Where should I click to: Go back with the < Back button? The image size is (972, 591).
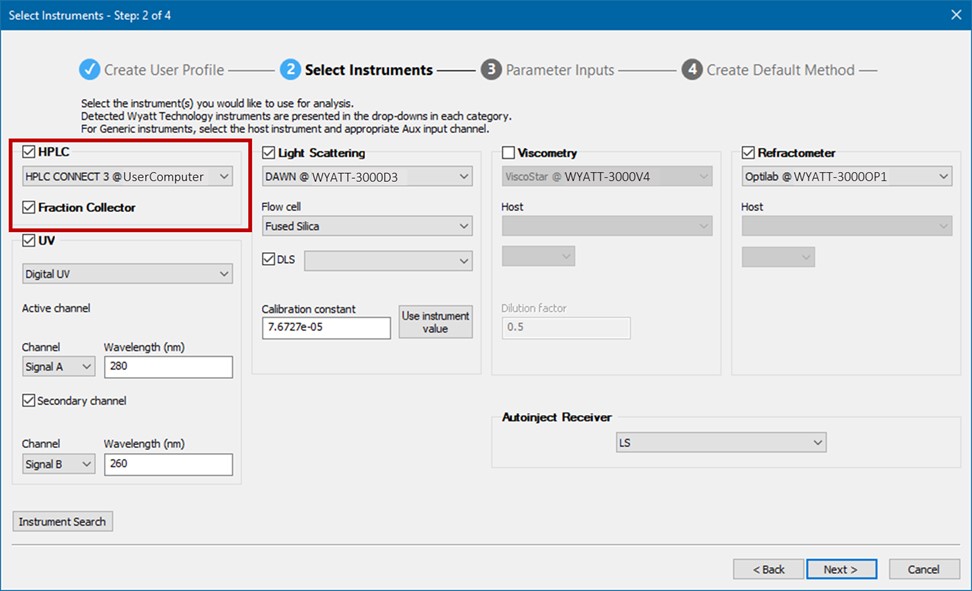pos(769,569)
